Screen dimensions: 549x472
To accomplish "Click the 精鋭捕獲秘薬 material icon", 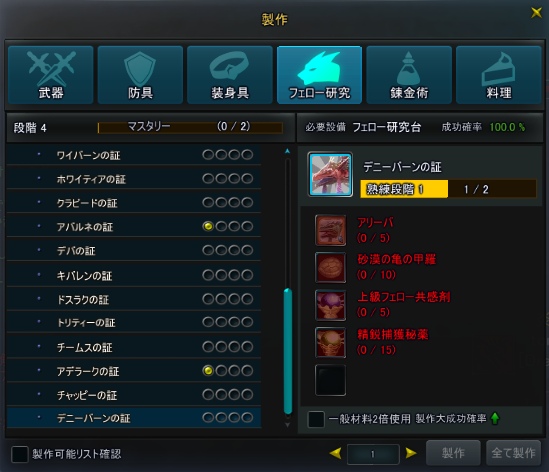I will (330, 342).
